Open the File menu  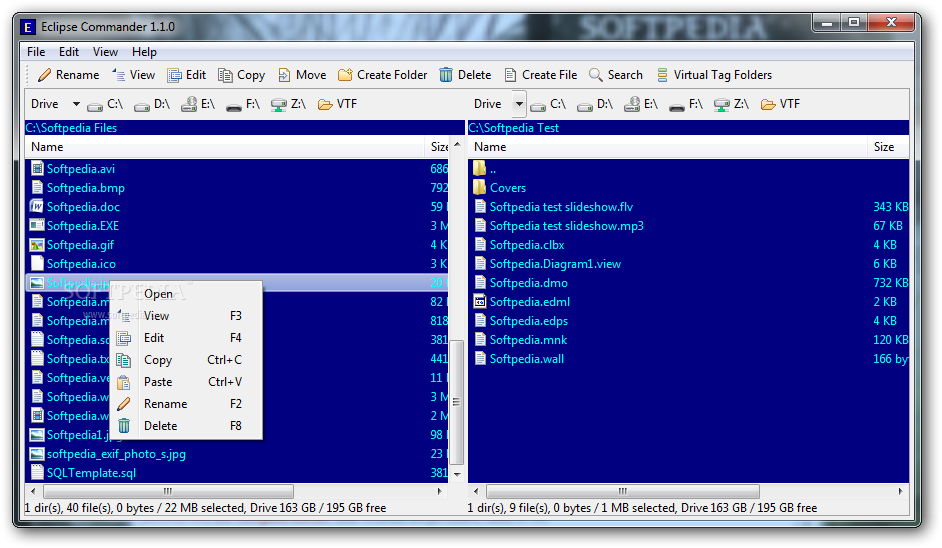click(x=36, y=52)
